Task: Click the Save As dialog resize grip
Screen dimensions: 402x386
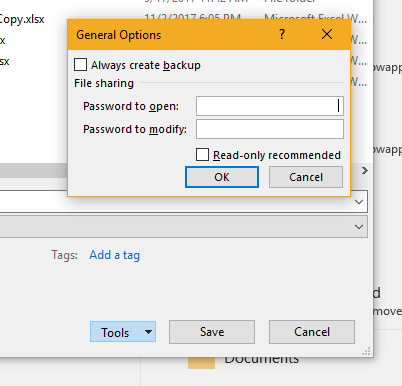Action: pos(366,352)
